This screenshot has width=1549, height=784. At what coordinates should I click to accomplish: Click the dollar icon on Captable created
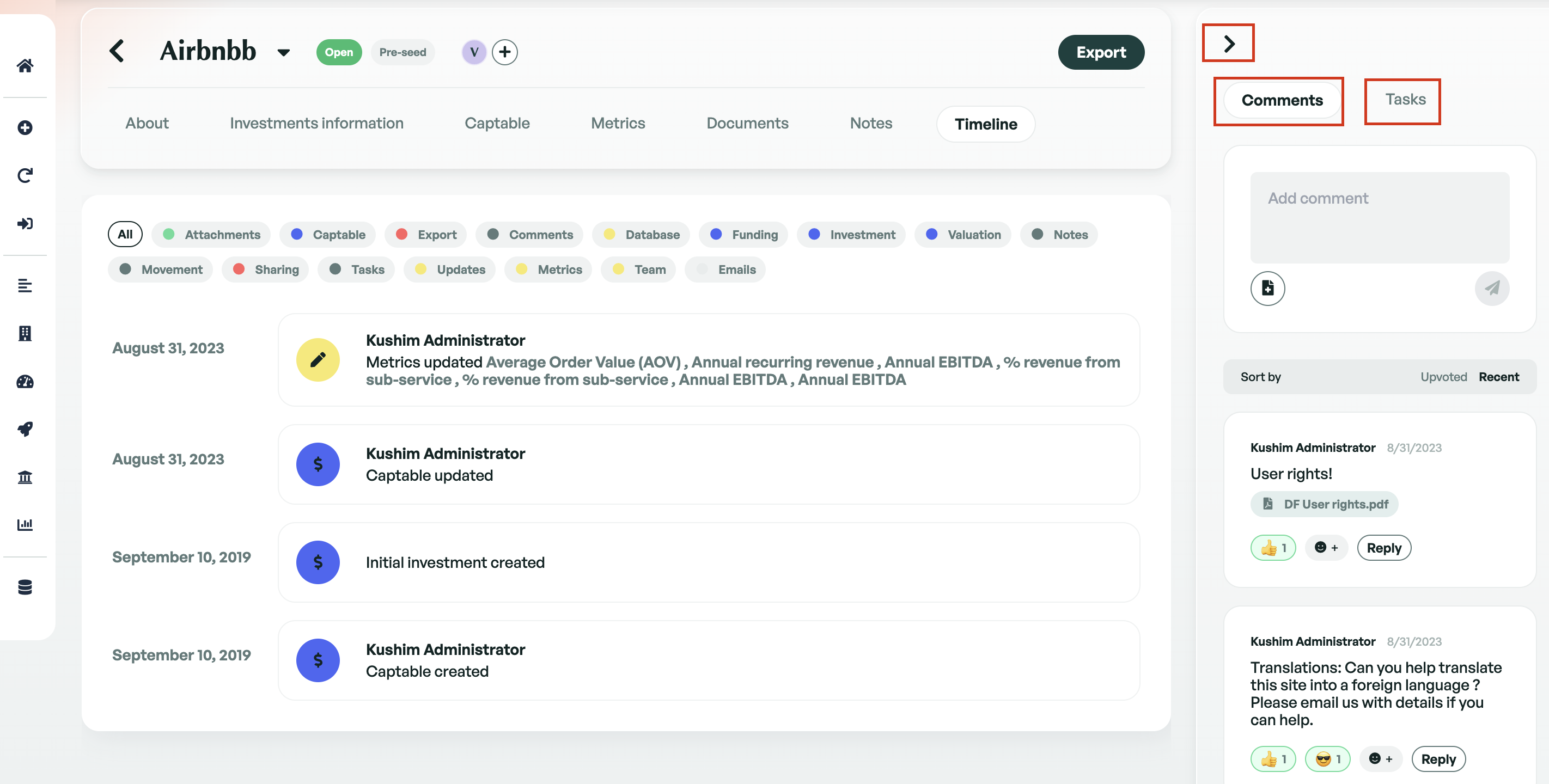[318, 661]
